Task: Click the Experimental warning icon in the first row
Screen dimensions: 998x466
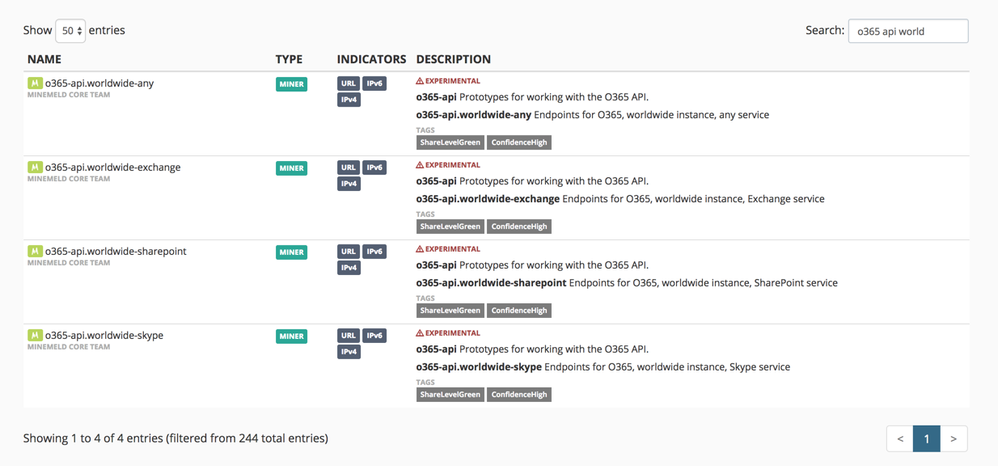Action: tap(420, 81)
